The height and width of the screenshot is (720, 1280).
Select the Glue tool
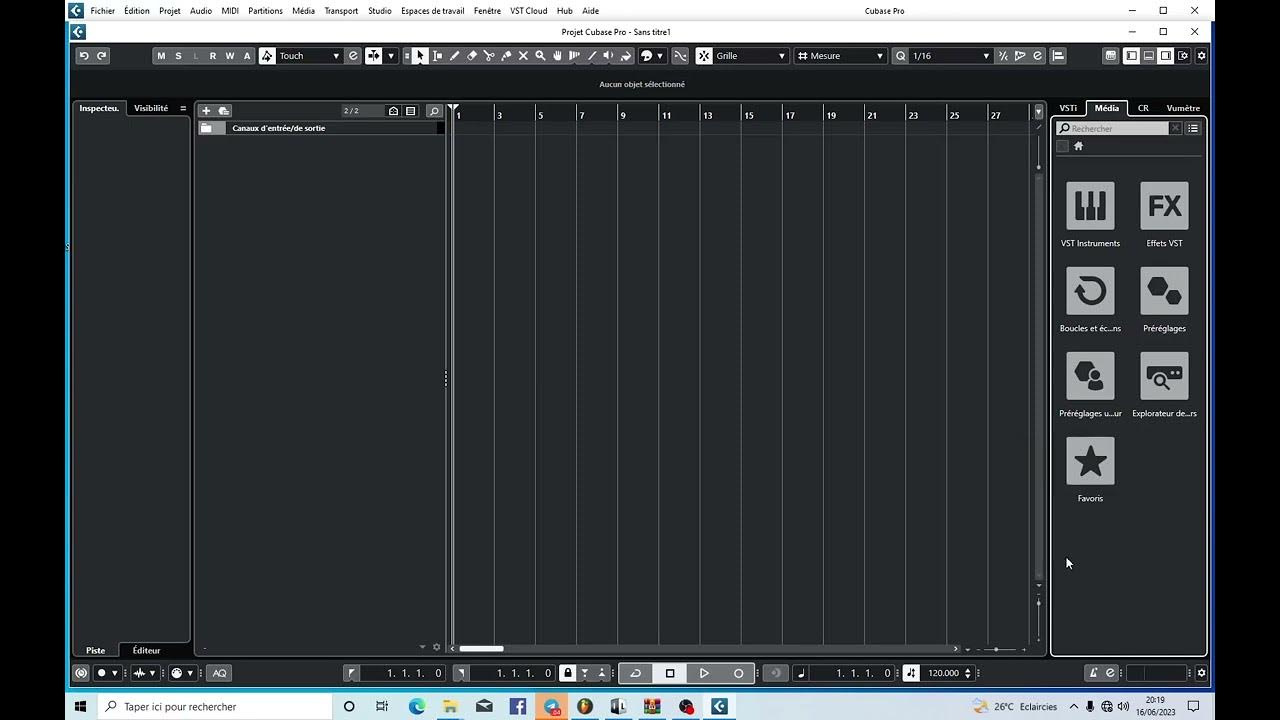[x=506, y=56]
